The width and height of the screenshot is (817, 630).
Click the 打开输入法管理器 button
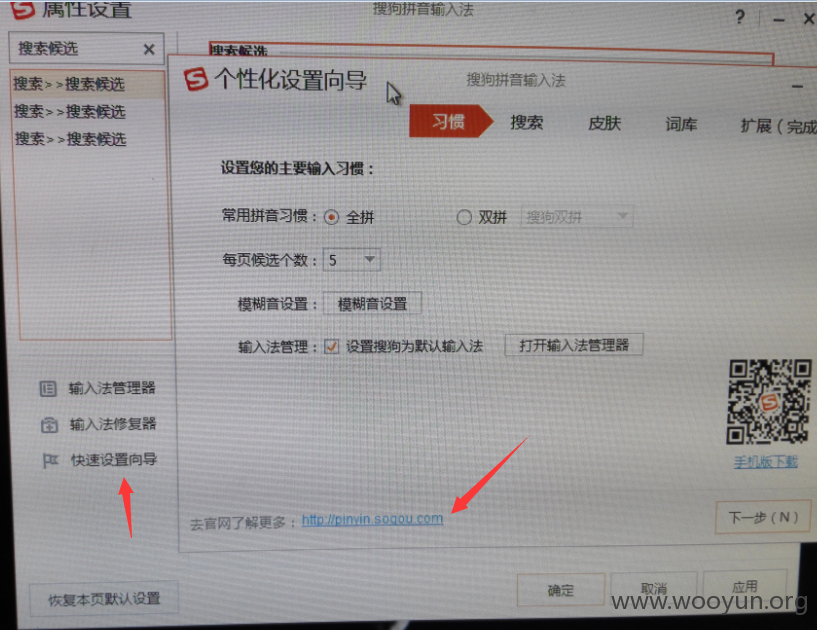[574, 345]
